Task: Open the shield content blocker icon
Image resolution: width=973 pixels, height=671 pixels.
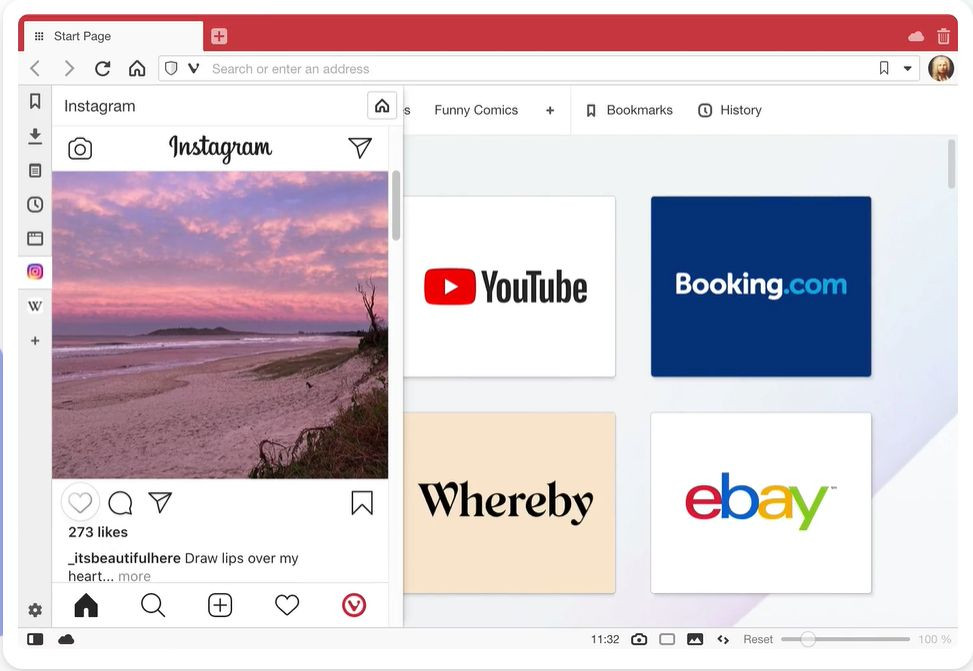Action: [171, 68]
